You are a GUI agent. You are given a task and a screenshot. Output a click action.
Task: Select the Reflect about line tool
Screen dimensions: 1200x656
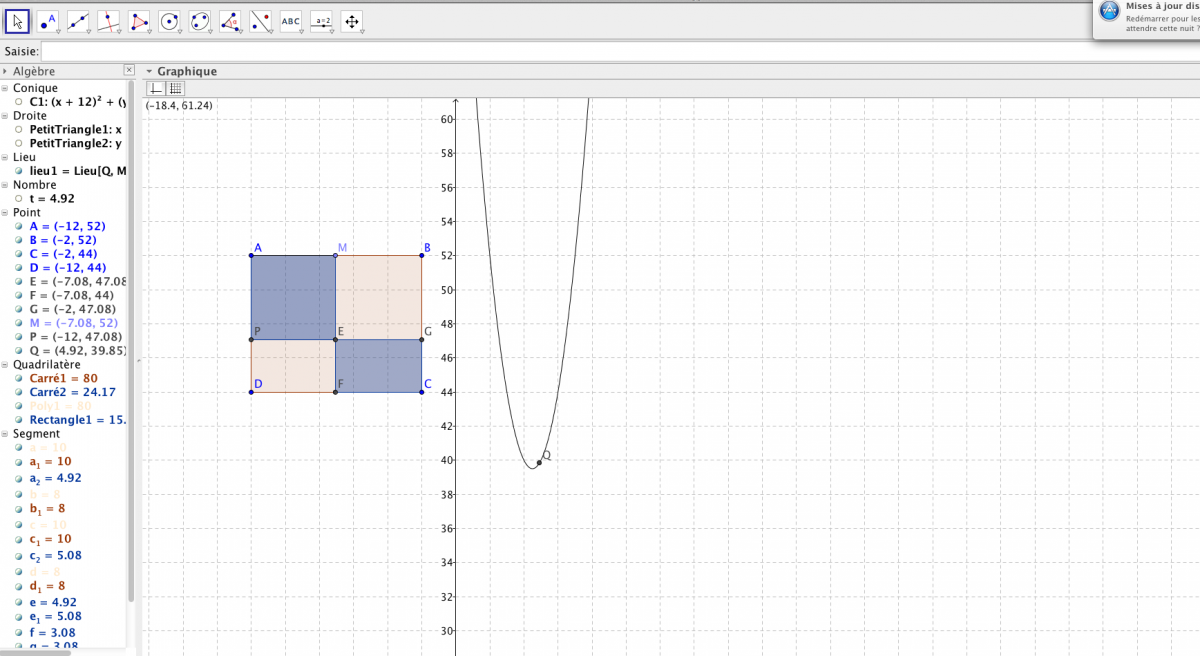(x=260, y=20)
